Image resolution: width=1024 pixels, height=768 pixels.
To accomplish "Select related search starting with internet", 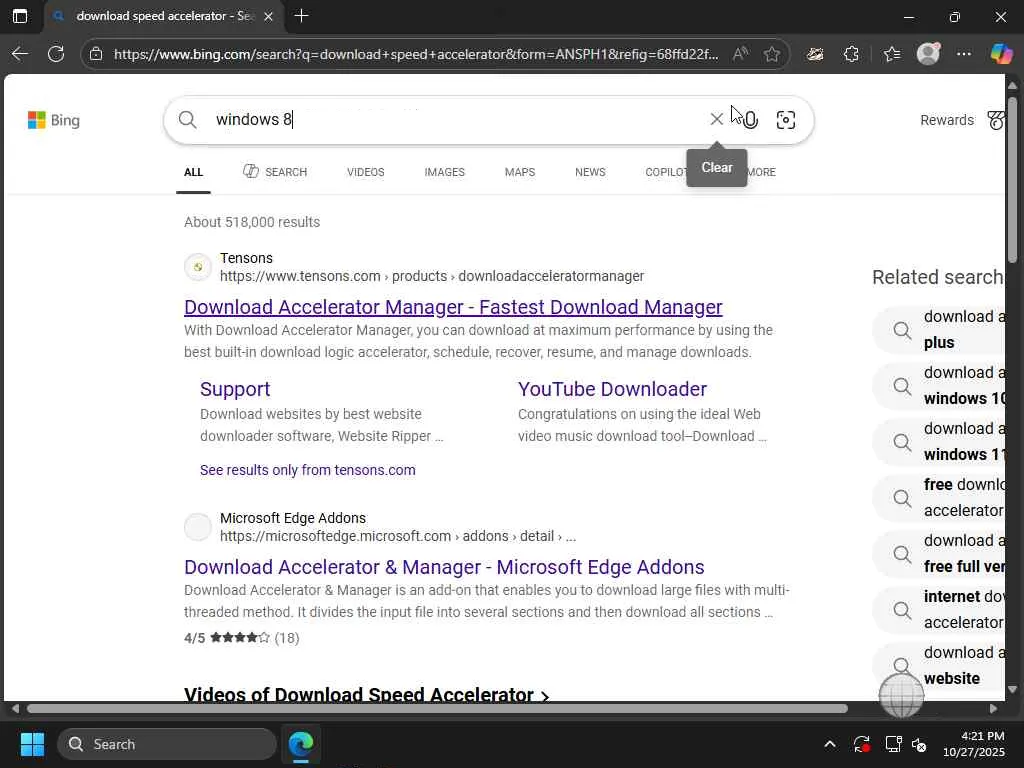I will [938, 610].
